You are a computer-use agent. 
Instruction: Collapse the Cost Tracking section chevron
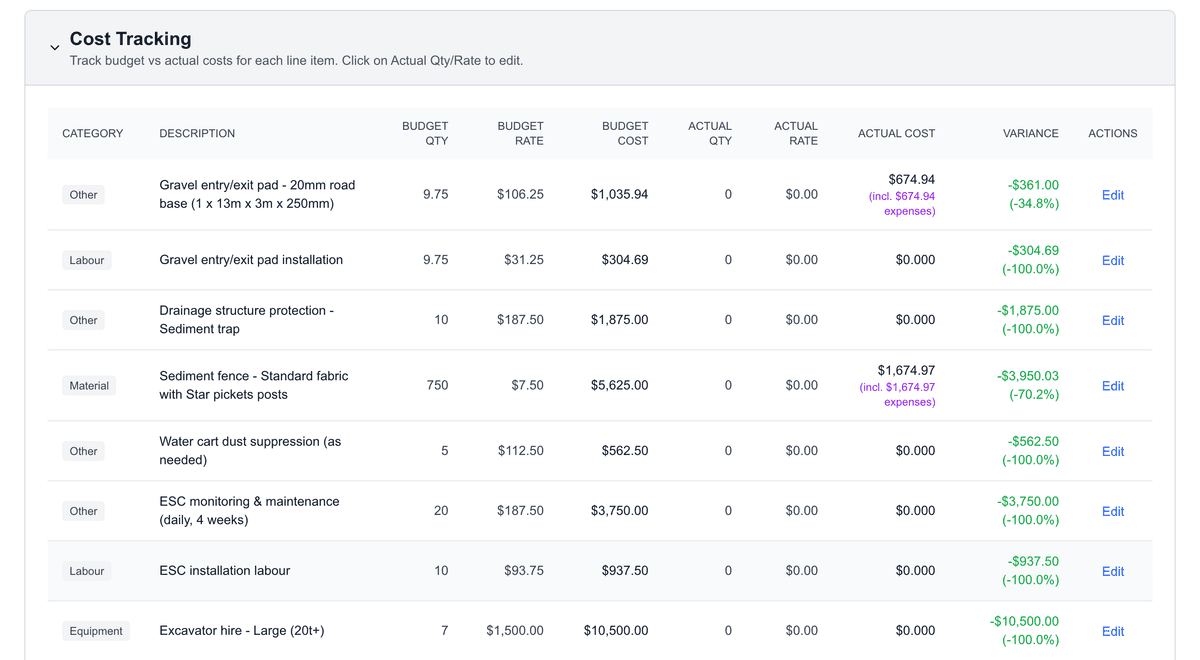coord(54,48)
